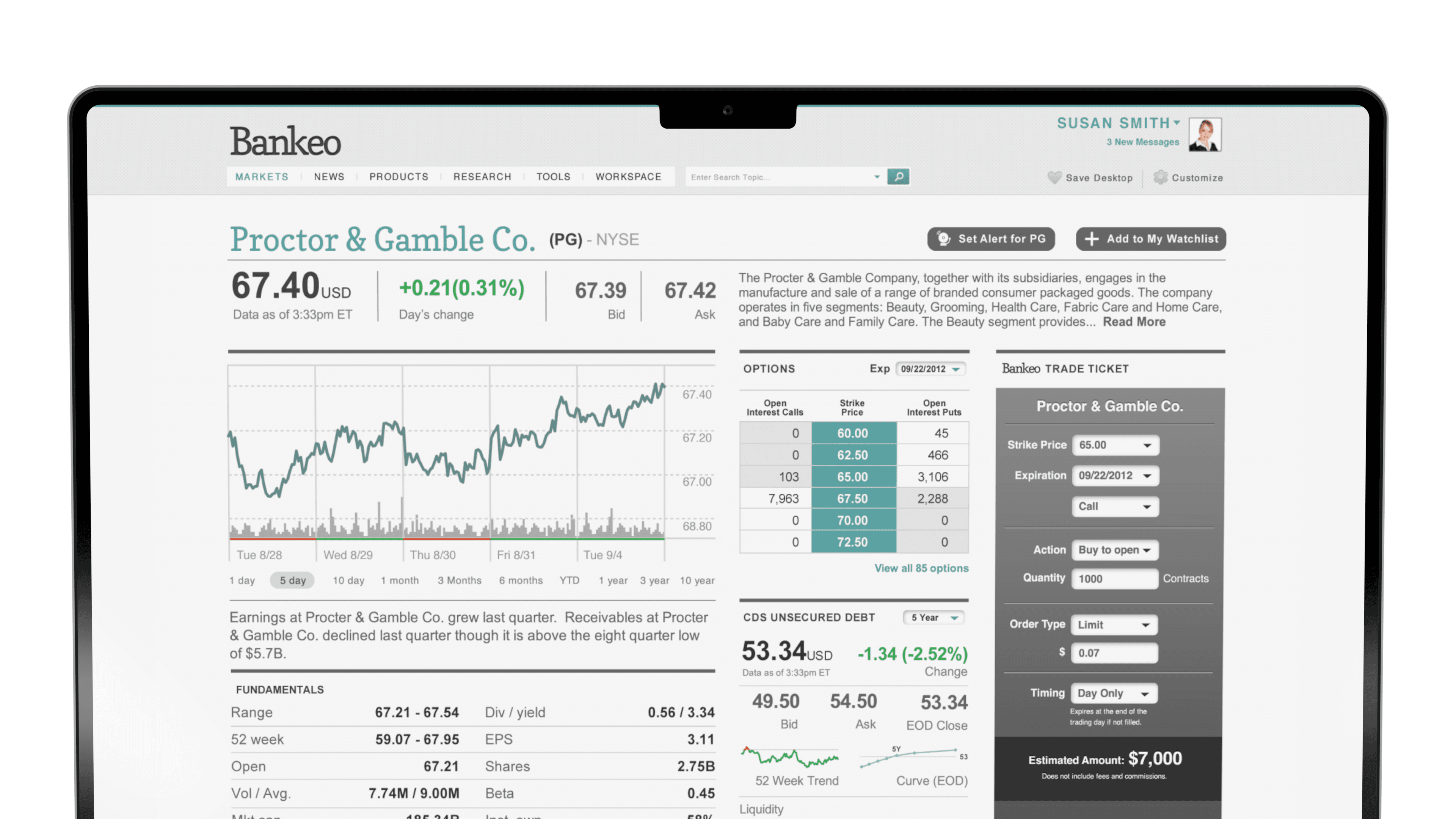This screenshot has height=819, width=1456.
Task: Click the alert icon in Set Alert for PG
Action: [x=943, y=238]
